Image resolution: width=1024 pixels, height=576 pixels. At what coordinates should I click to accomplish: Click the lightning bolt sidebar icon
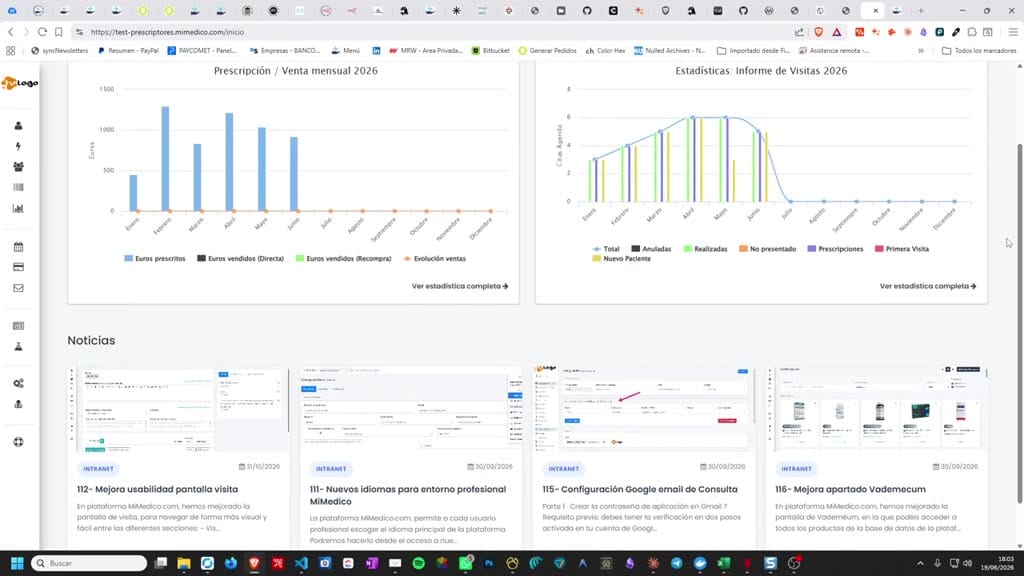point(18,146)
